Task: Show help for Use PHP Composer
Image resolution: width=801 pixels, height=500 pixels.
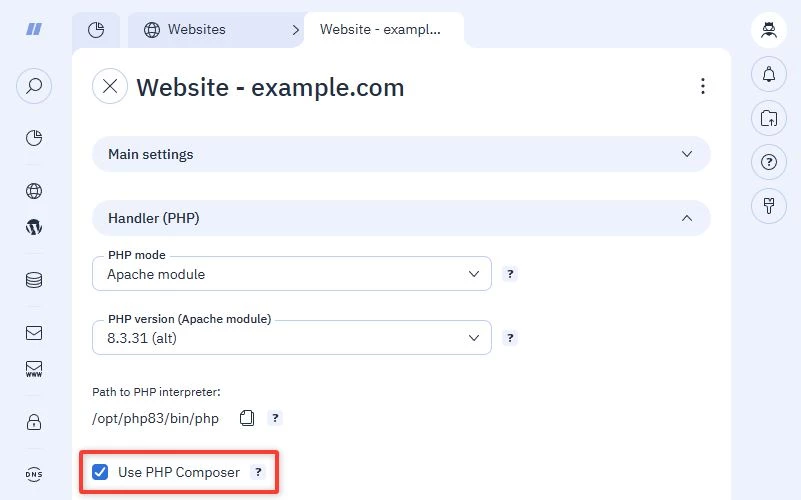Action: (x=258, y=472)
